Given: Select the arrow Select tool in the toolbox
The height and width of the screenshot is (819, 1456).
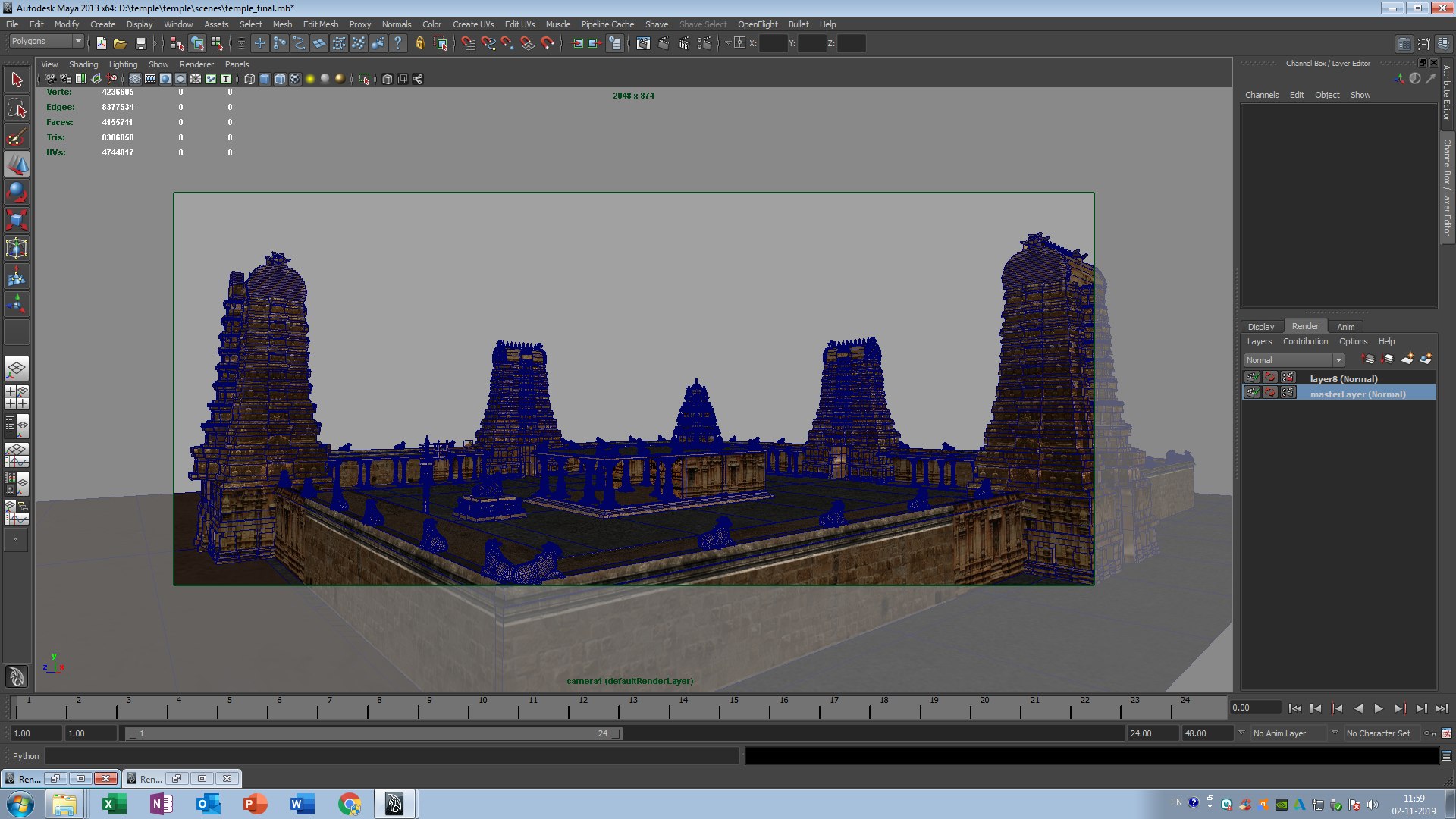Looking at the screenshot, I should (x=17, y=80).
